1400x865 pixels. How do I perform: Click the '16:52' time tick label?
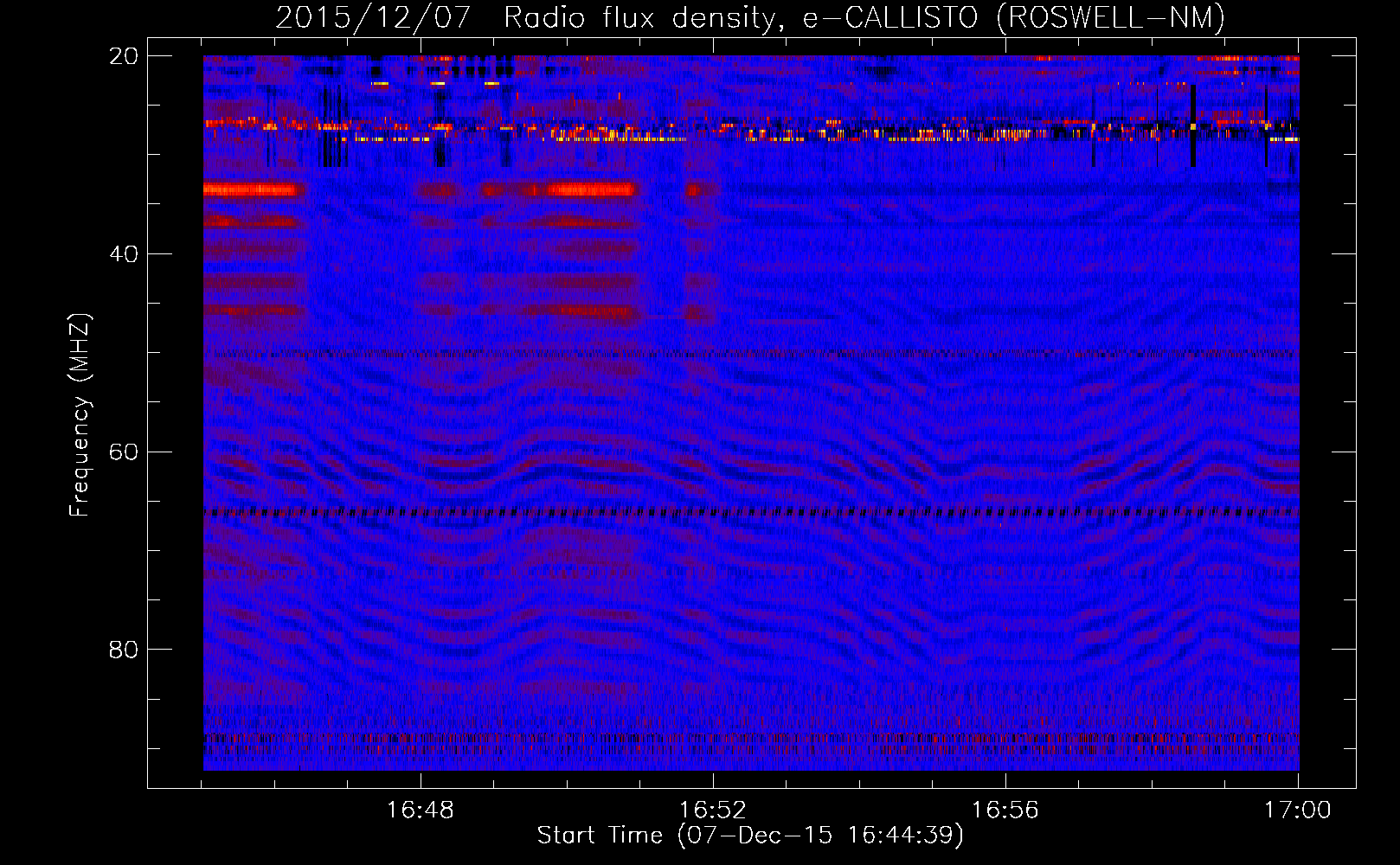point(713,811)
